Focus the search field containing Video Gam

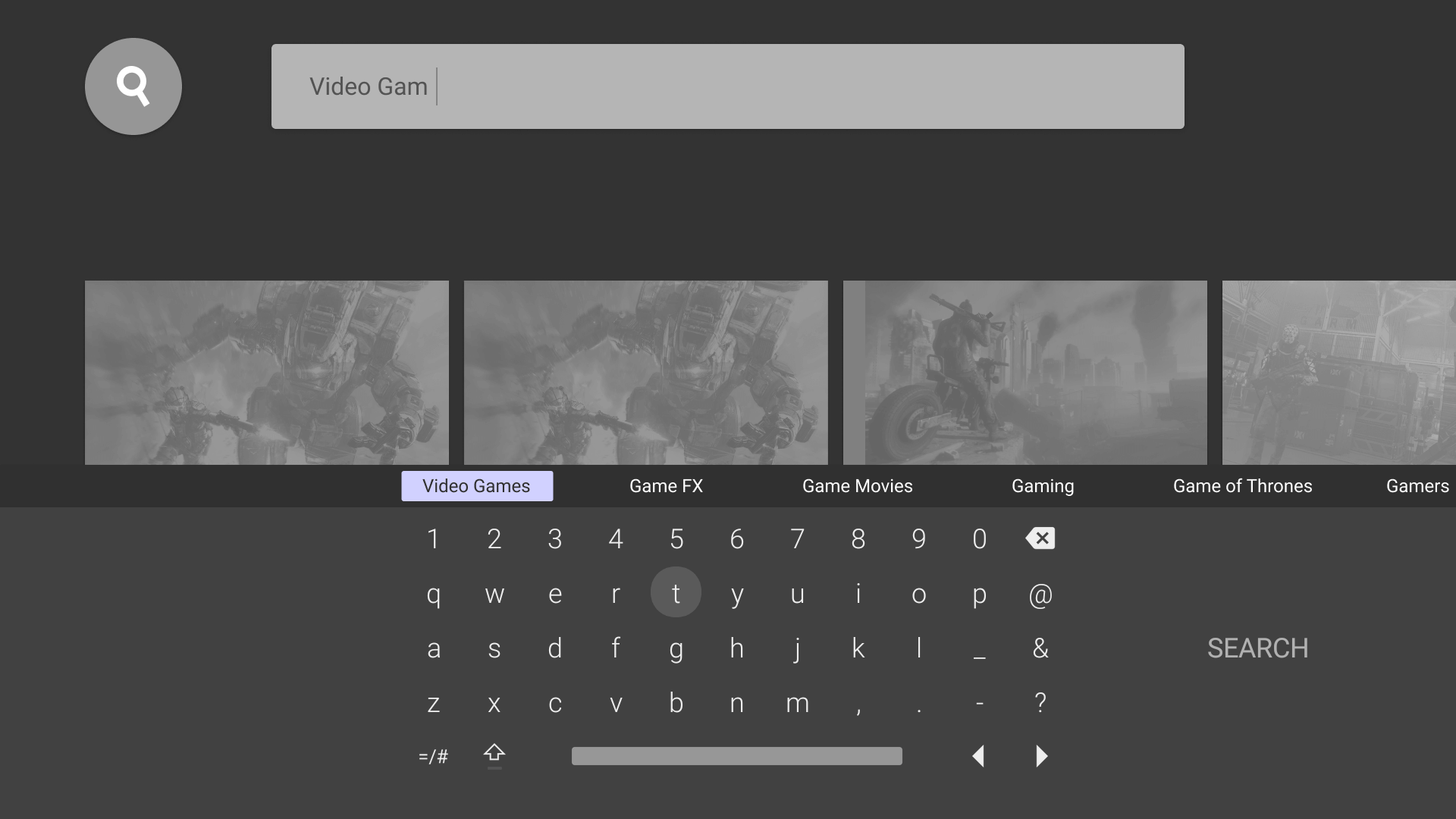click(728, 86)
